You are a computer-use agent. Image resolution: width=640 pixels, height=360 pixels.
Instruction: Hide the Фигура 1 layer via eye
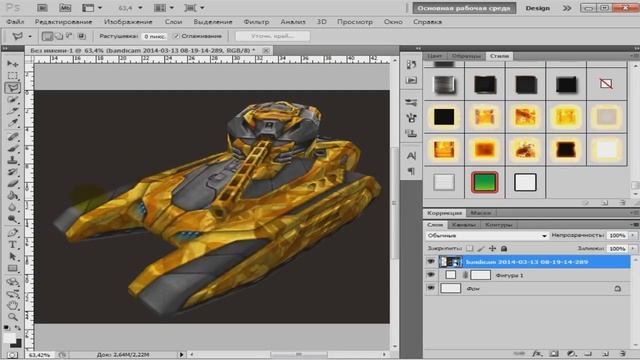[431, 275]
